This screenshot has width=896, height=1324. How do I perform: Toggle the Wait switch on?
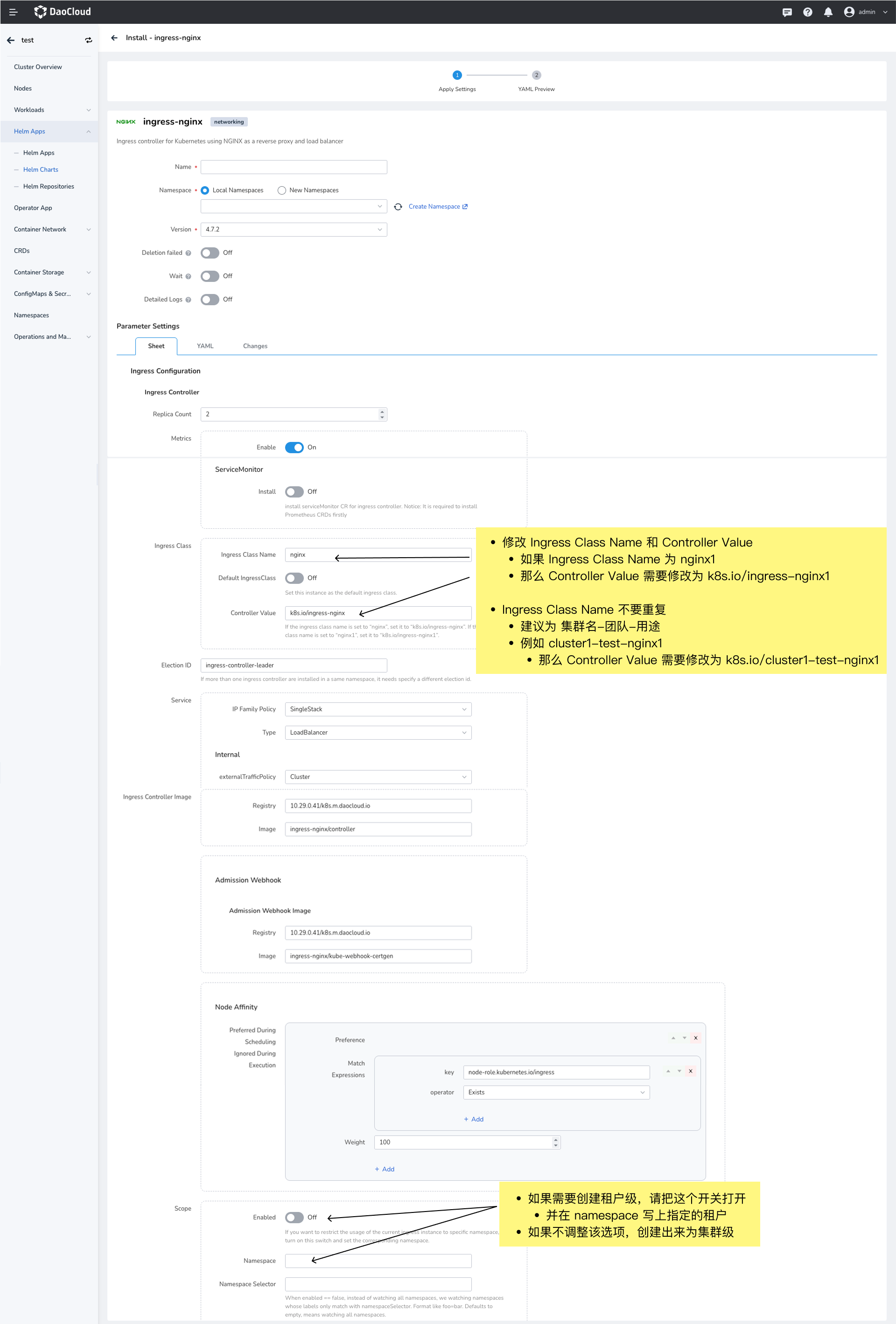pos(210,276)
